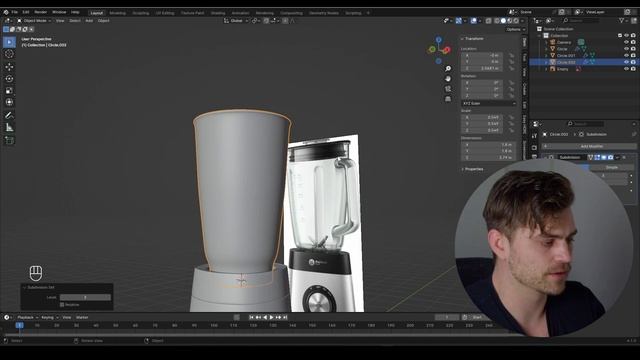Enable the Relative checkbox in Subdivision Set

[62, 304]
